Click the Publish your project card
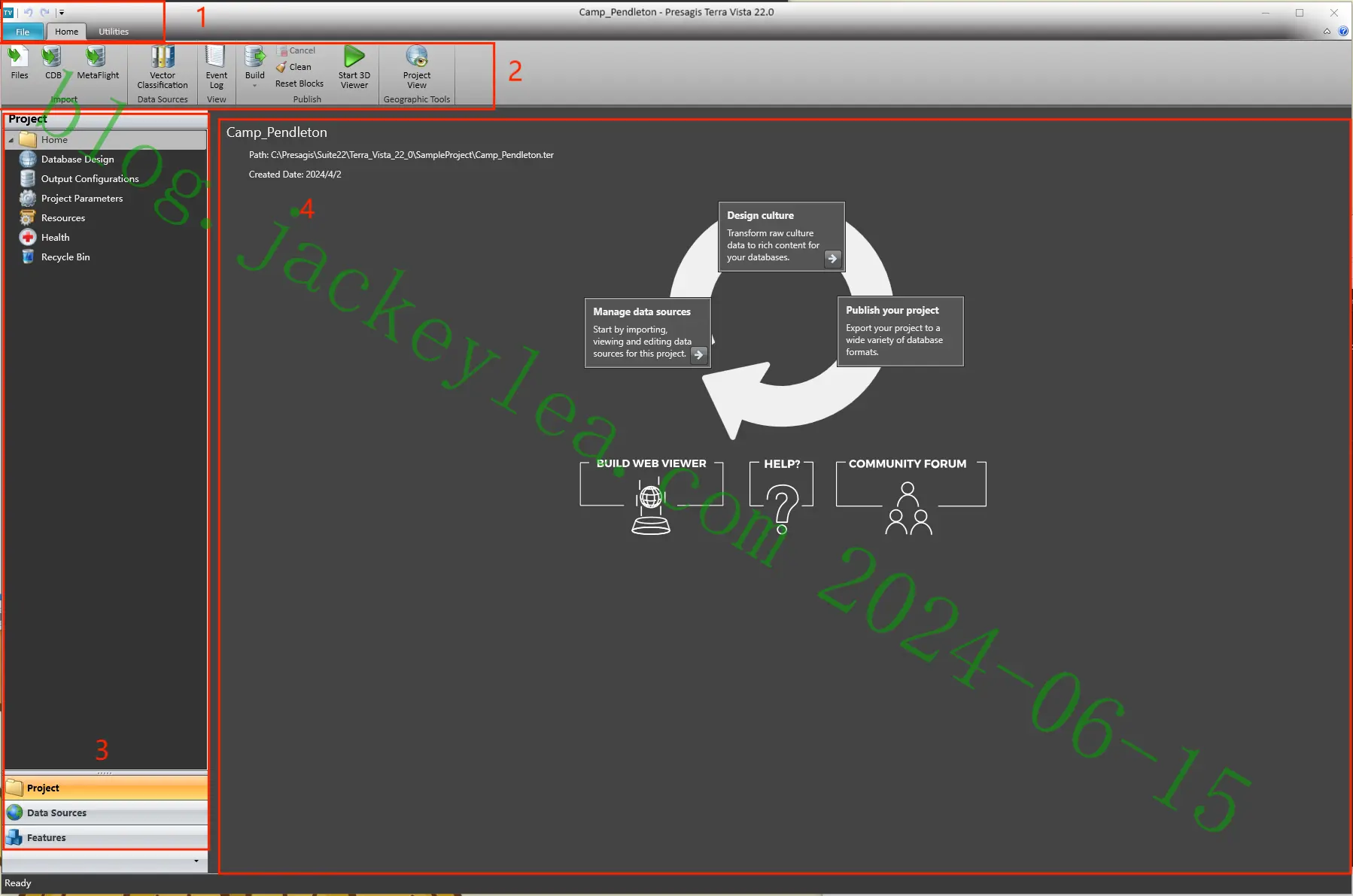Viewport: 1353px width, 896px height. coord(900,331)
